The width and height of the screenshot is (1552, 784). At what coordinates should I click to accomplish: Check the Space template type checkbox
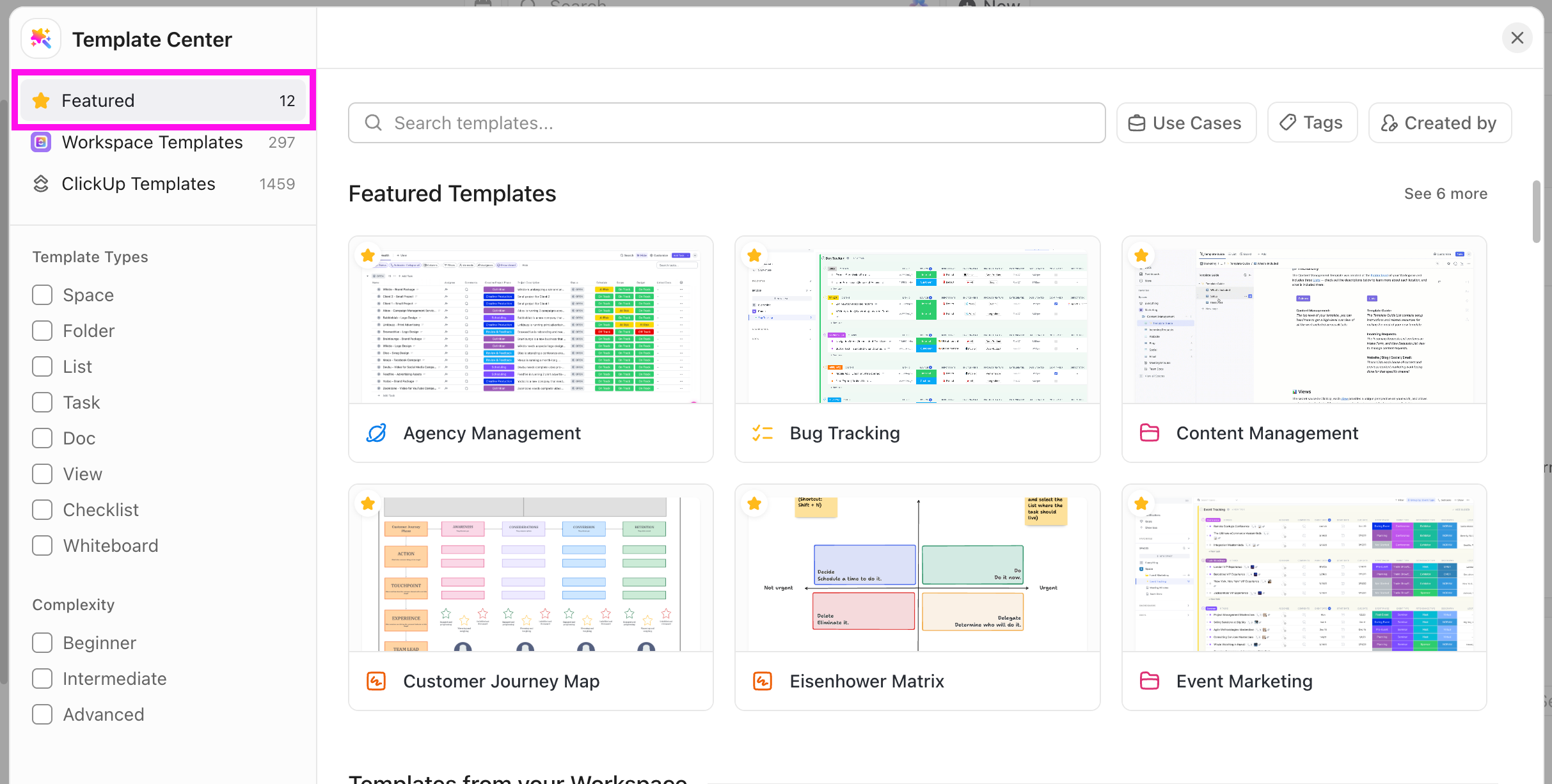pyautogui.click(x=42, y=295)
